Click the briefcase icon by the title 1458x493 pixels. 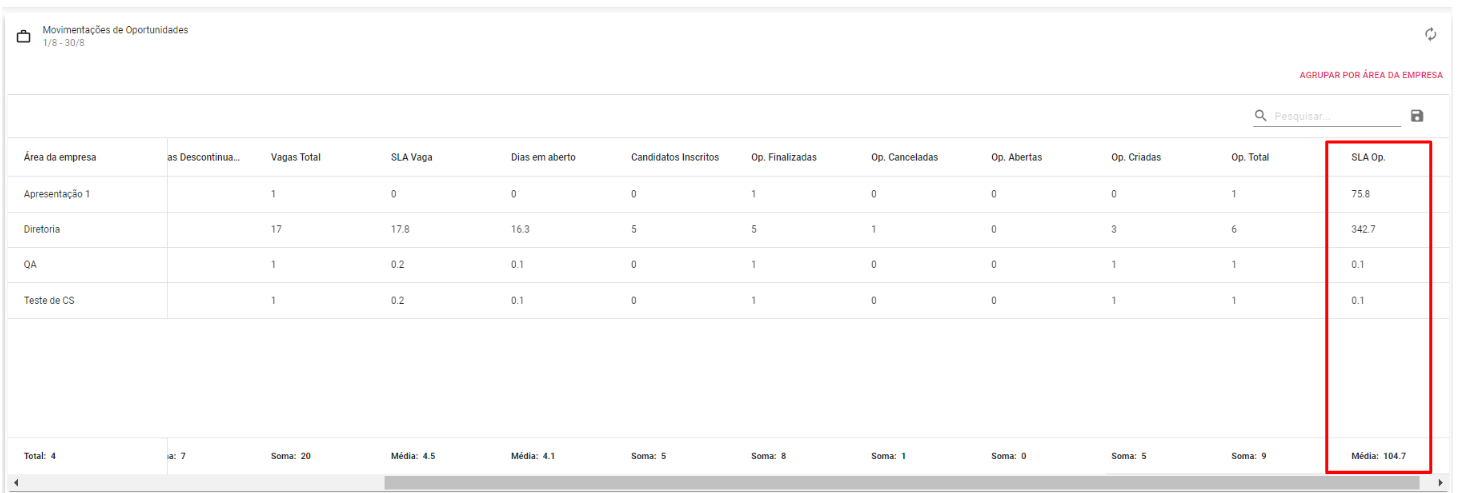point(24,37)
